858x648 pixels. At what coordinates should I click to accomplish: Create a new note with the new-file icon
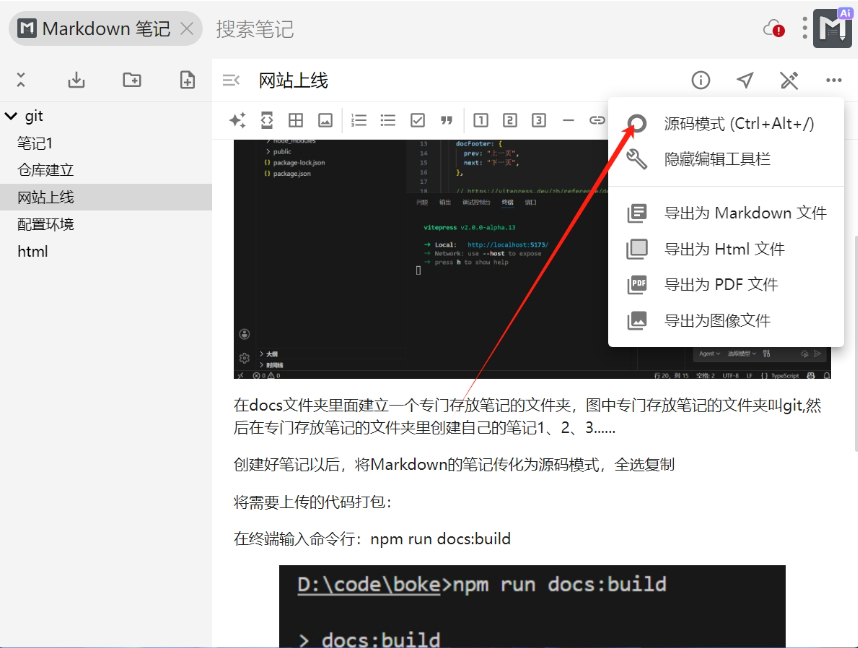(x=187, y=79)
